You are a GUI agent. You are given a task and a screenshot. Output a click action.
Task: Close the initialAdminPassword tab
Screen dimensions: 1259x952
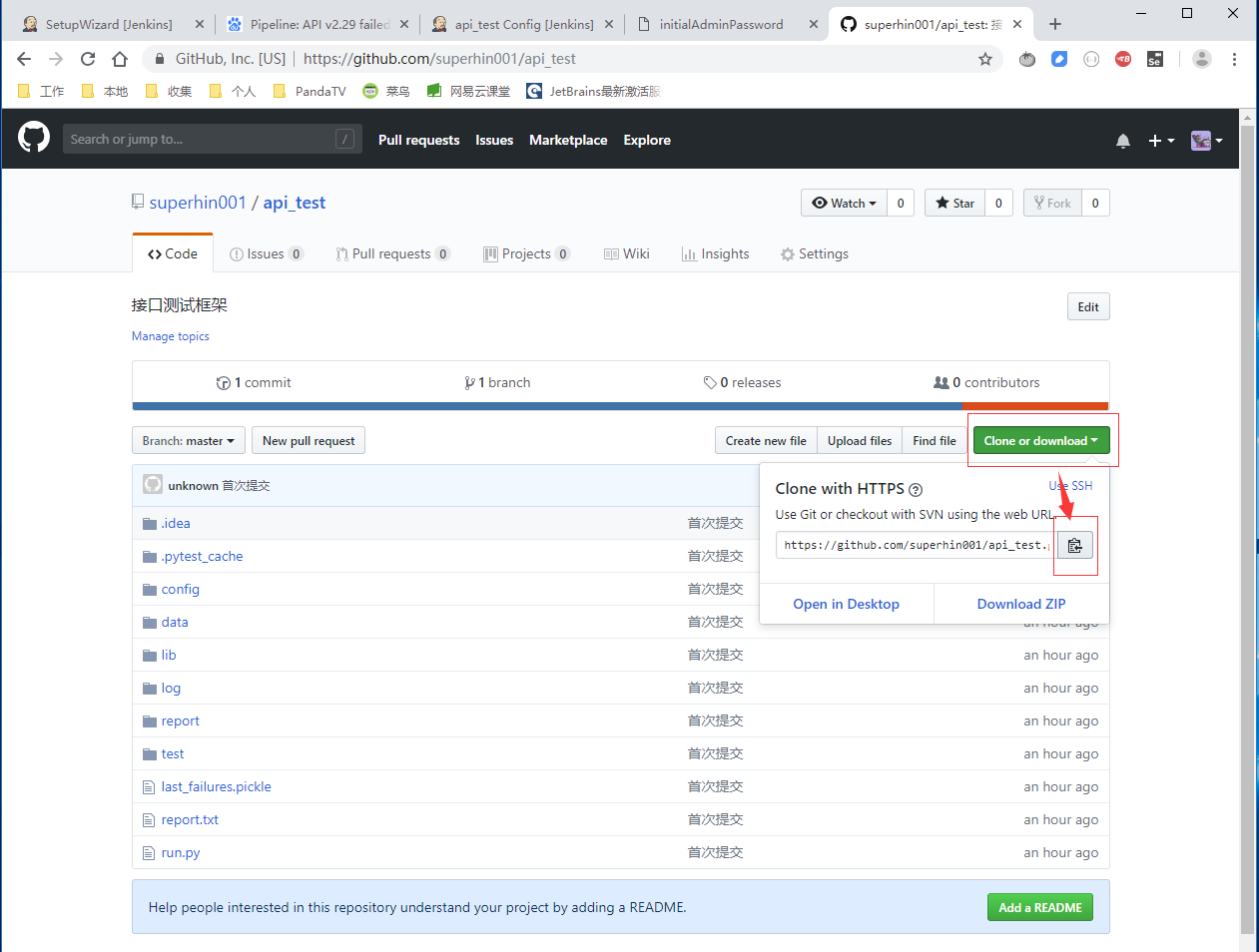pos(814,24)
